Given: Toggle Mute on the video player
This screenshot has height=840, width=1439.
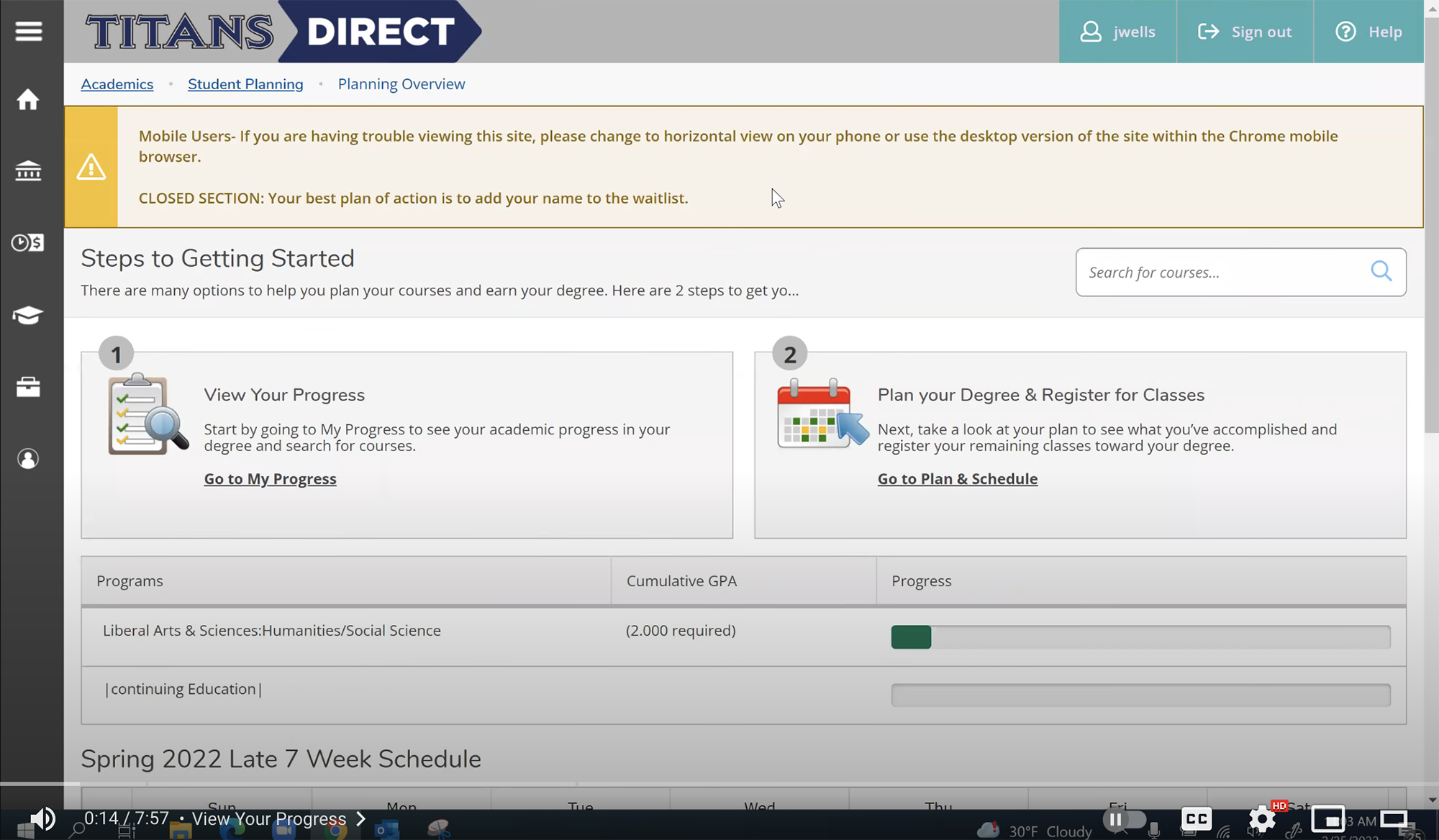Looking at the screenshot, I should [40, 818].
